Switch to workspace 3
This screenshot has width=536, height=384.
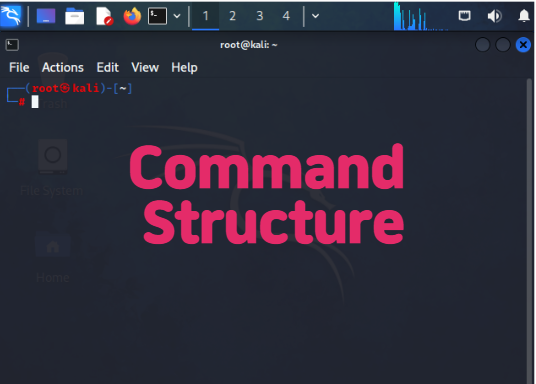pyautogui.click(x=259, y=16)
